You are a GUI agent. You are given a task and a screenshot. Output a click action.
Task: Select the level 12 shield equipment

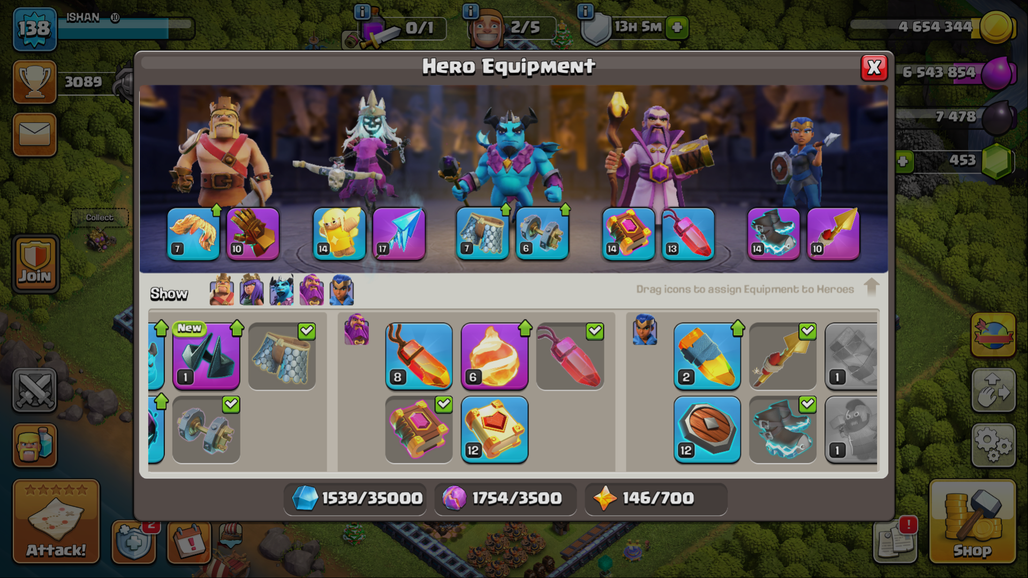pyautogui.click(x=707, y=430)
